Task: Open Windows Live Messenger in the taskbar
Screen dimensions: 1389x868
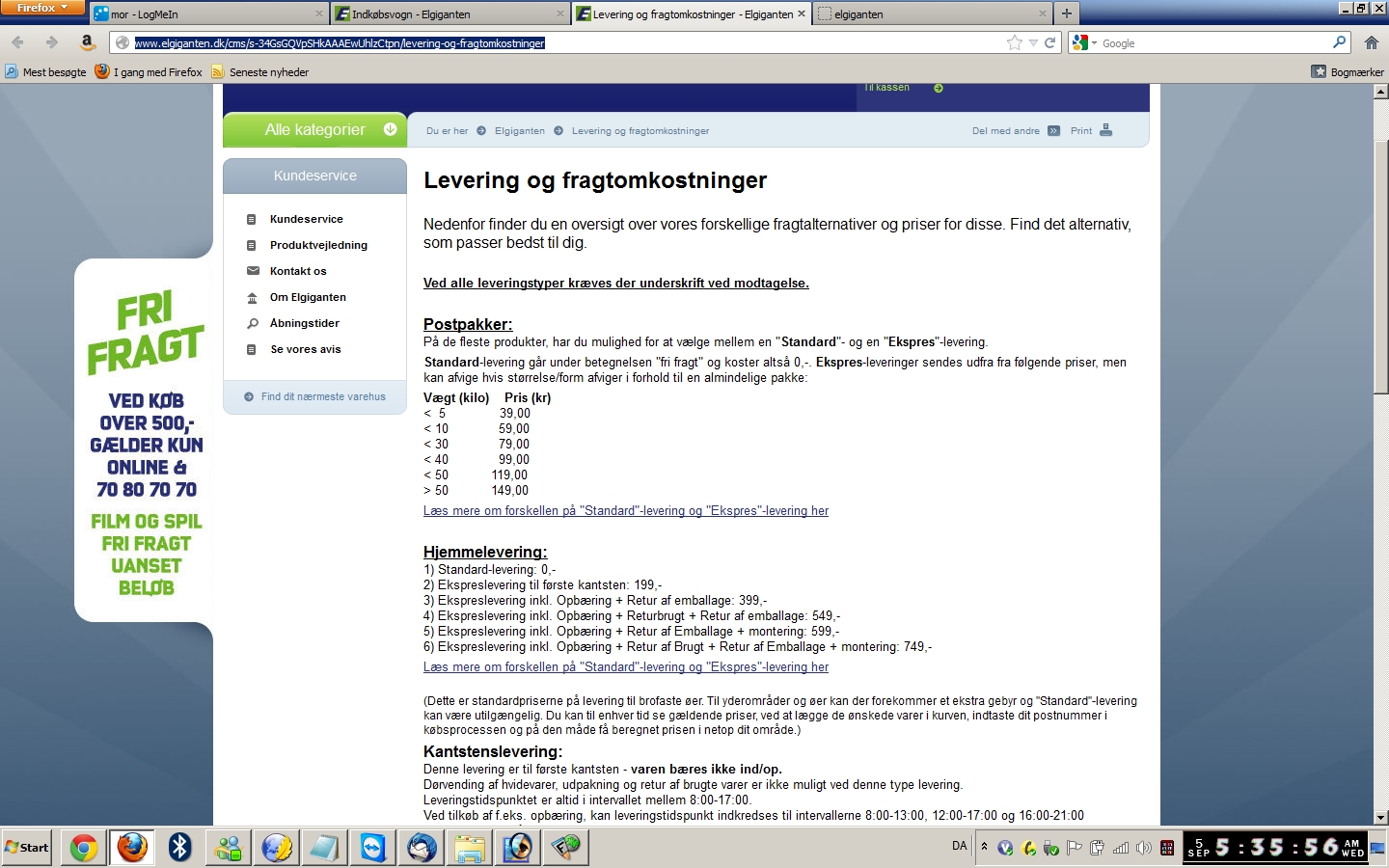Action: click(x=229, y=848)
